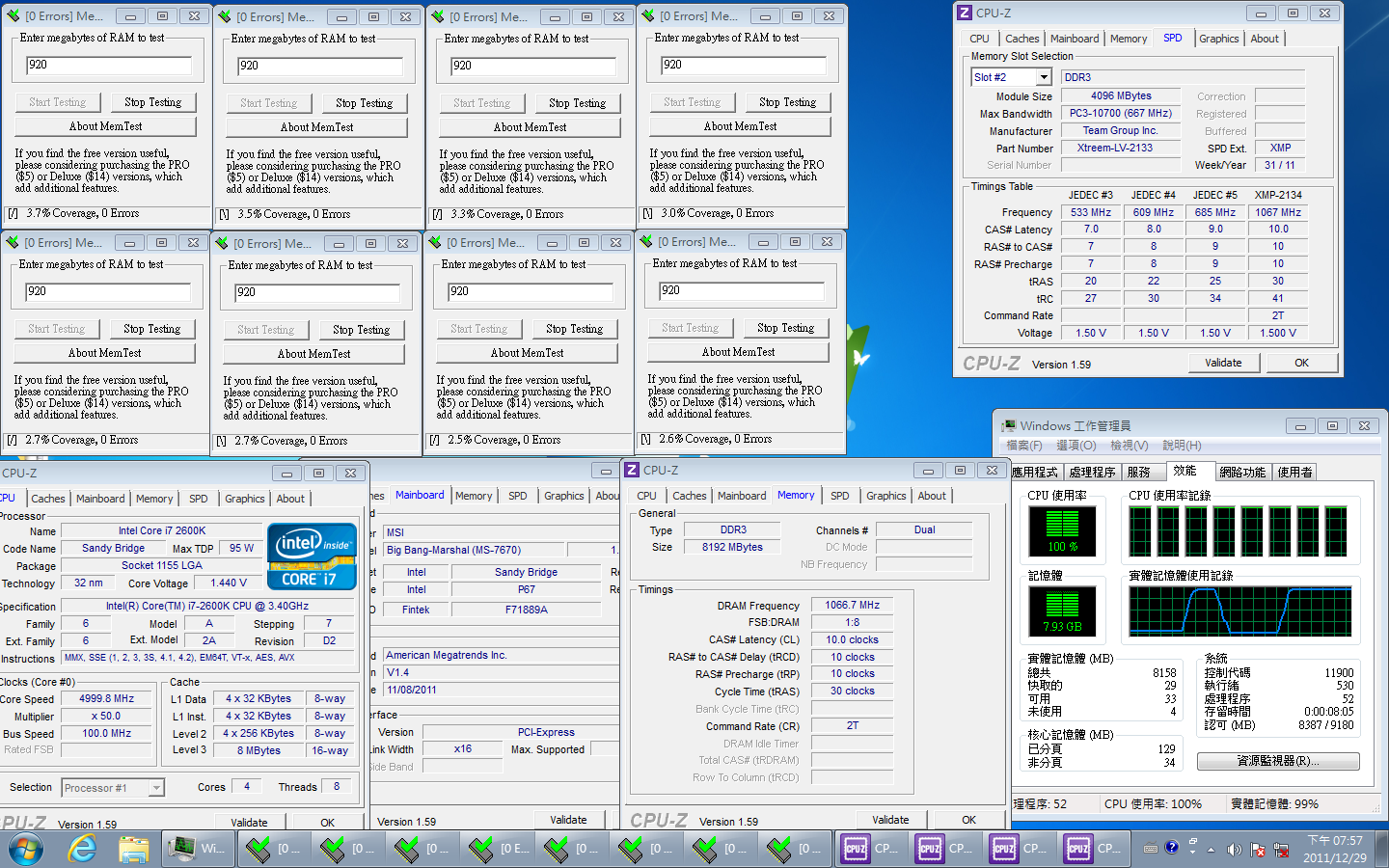Select Graphics tab in CPU-Z SPD window
1389x868 pixels.
[1219, 39]
